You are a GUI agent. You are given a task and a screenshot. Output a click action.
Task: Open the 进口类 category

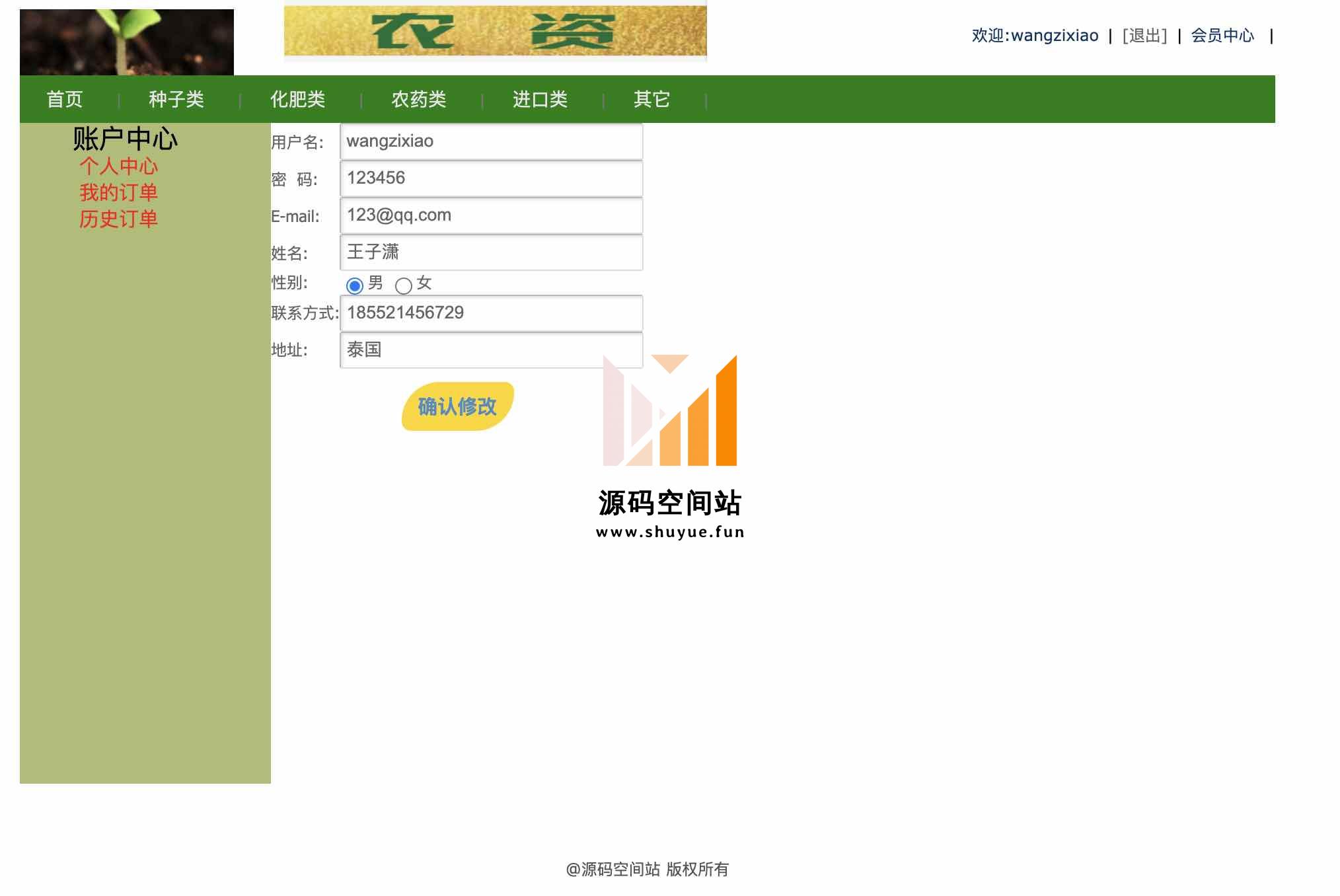(540, 99)
